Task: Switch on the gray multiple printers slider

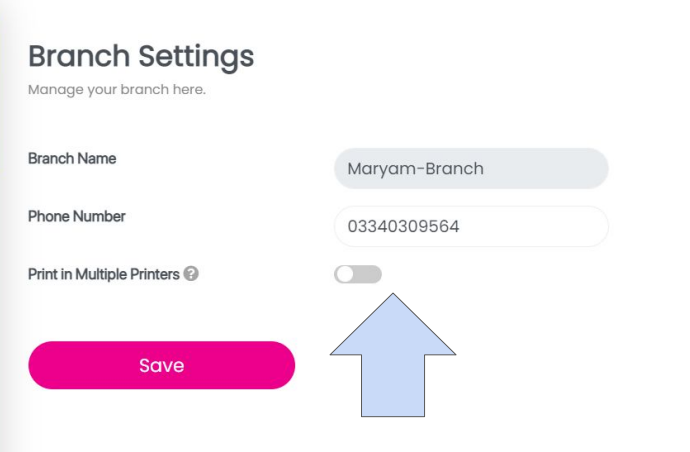Action: coord(358,274)
